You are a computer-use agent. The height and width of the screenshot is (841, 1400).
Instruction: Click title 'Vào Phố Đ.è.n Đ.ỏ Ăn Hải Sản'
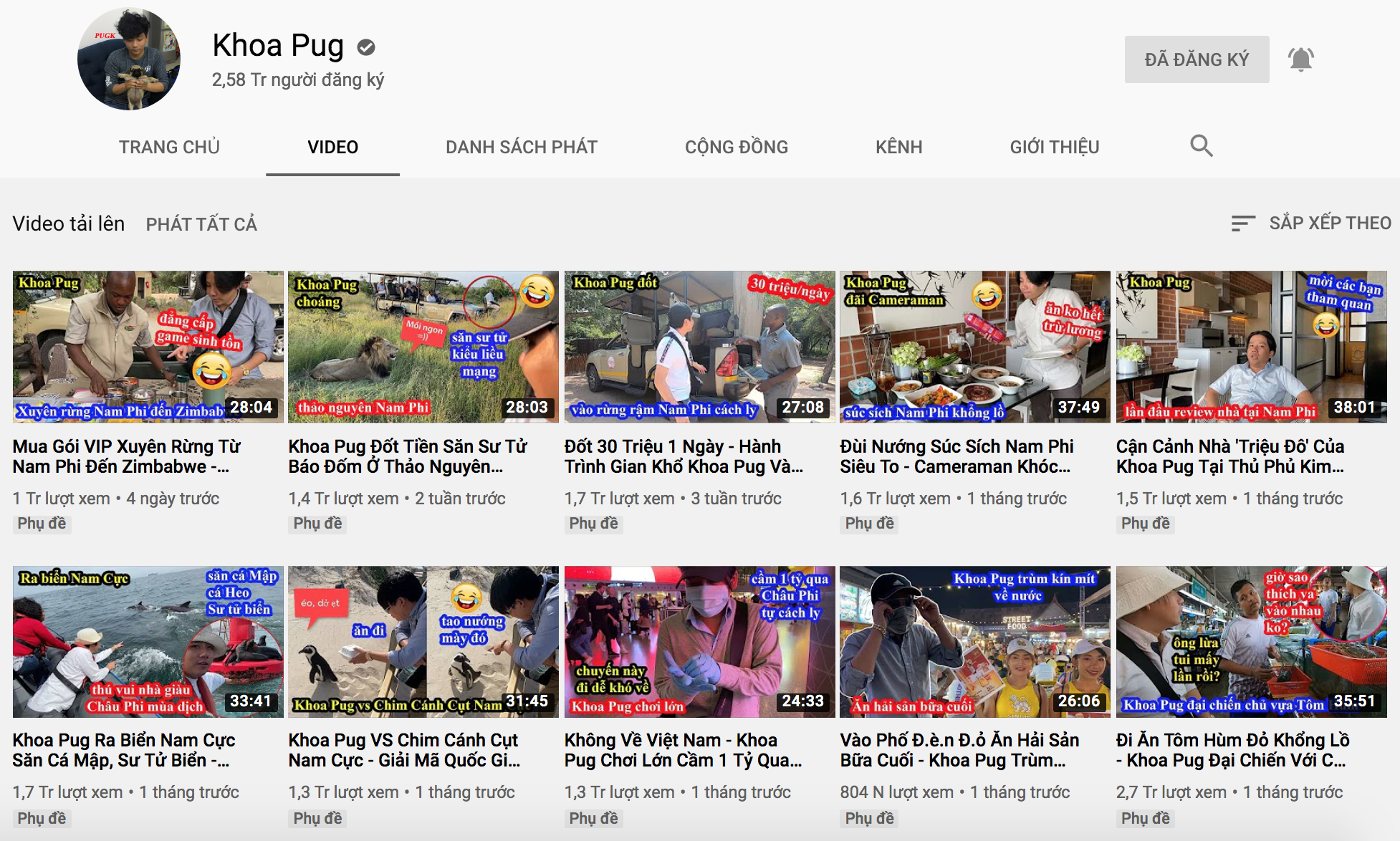(x=959, y=750)
